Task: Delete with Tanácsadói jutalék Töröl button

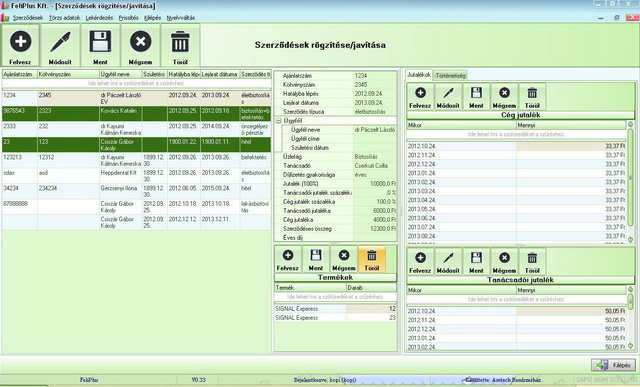Action: click(532, 262)
